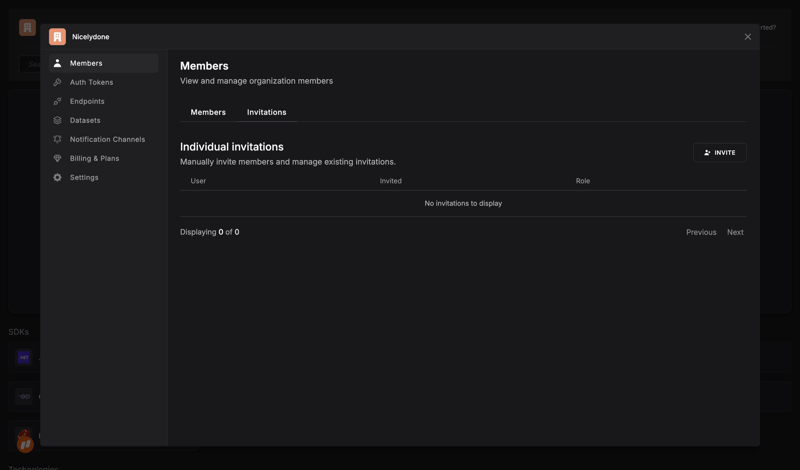The width and height of the screenshot is (800, 470).
Task: Close the organization settings dialog
Action: click(747, 37)
